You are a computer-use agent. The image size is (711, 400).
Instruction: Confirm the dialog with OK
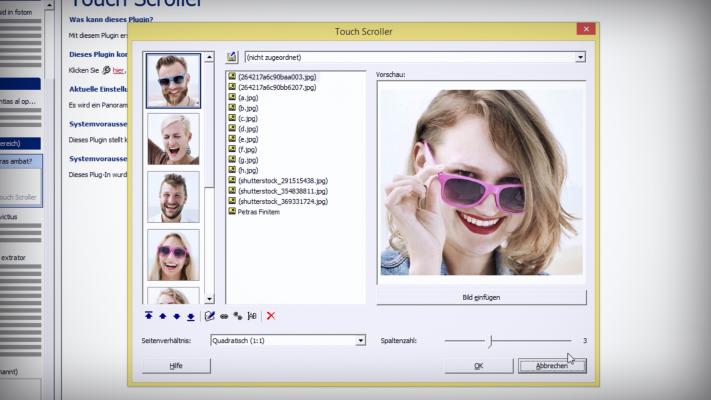pyautogui.click(x=478, y=366)
